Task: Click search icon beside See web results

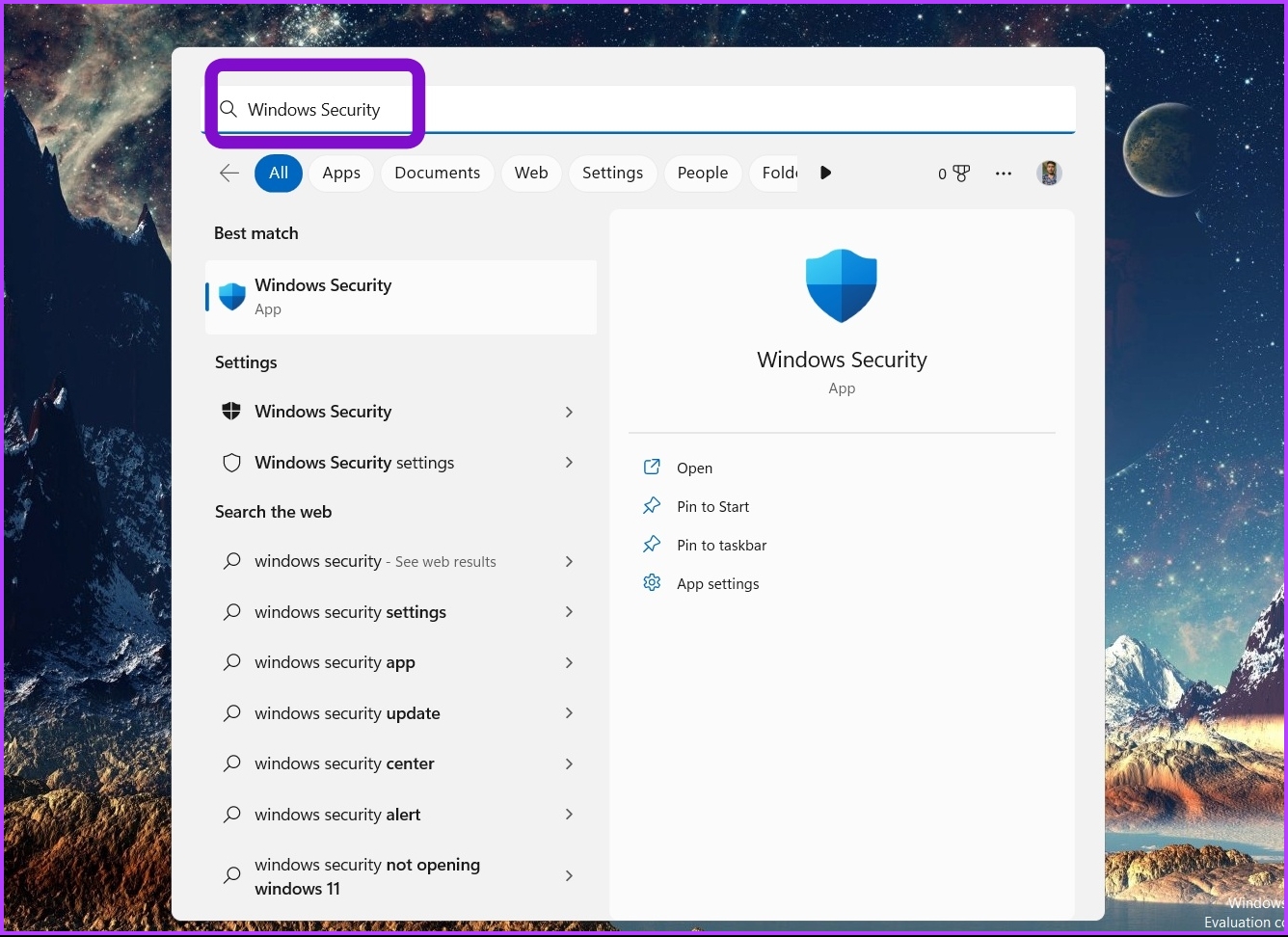Action: 232,561
